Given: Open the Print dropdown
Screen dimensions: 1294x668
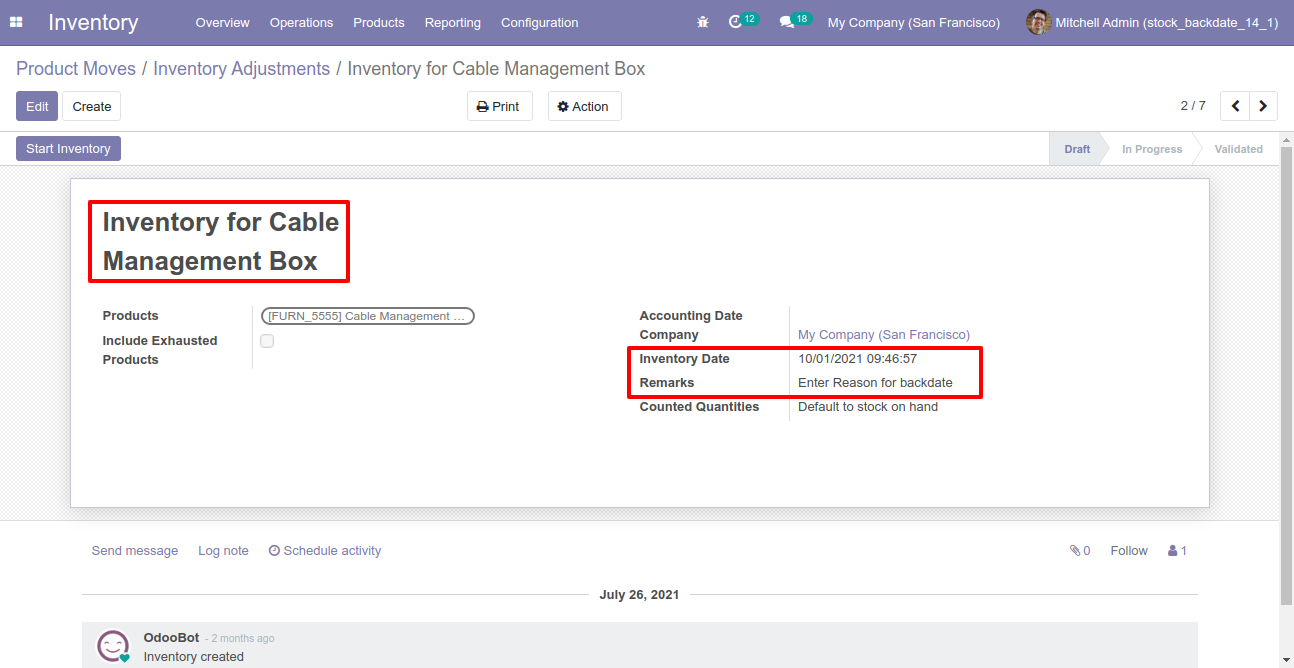Looking at the screenshot, I should [x=499, y=106].
